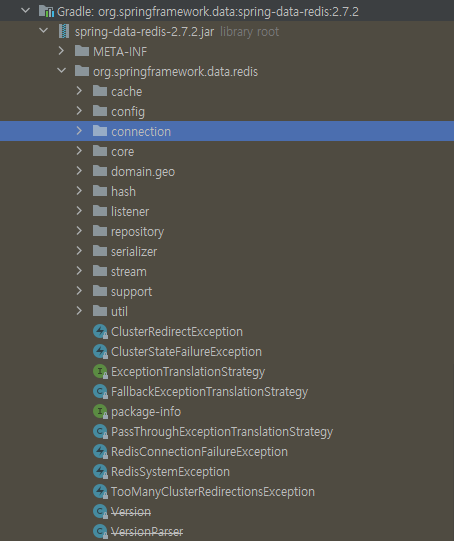454x541 pixels.
Task: Select the serializer package label
Action: click(134, 252)
